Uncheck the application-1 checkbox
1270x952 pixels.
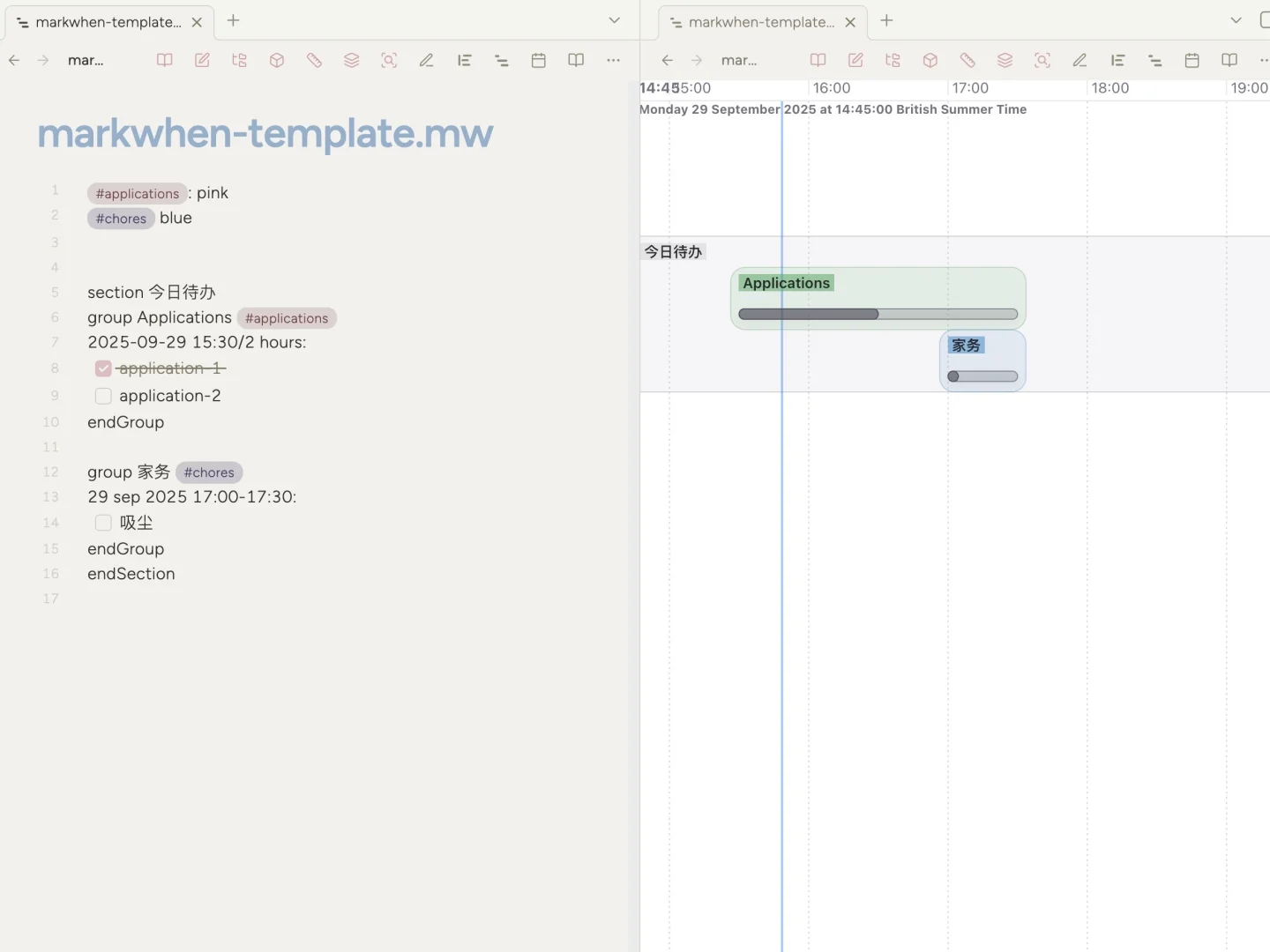point(103,368)
